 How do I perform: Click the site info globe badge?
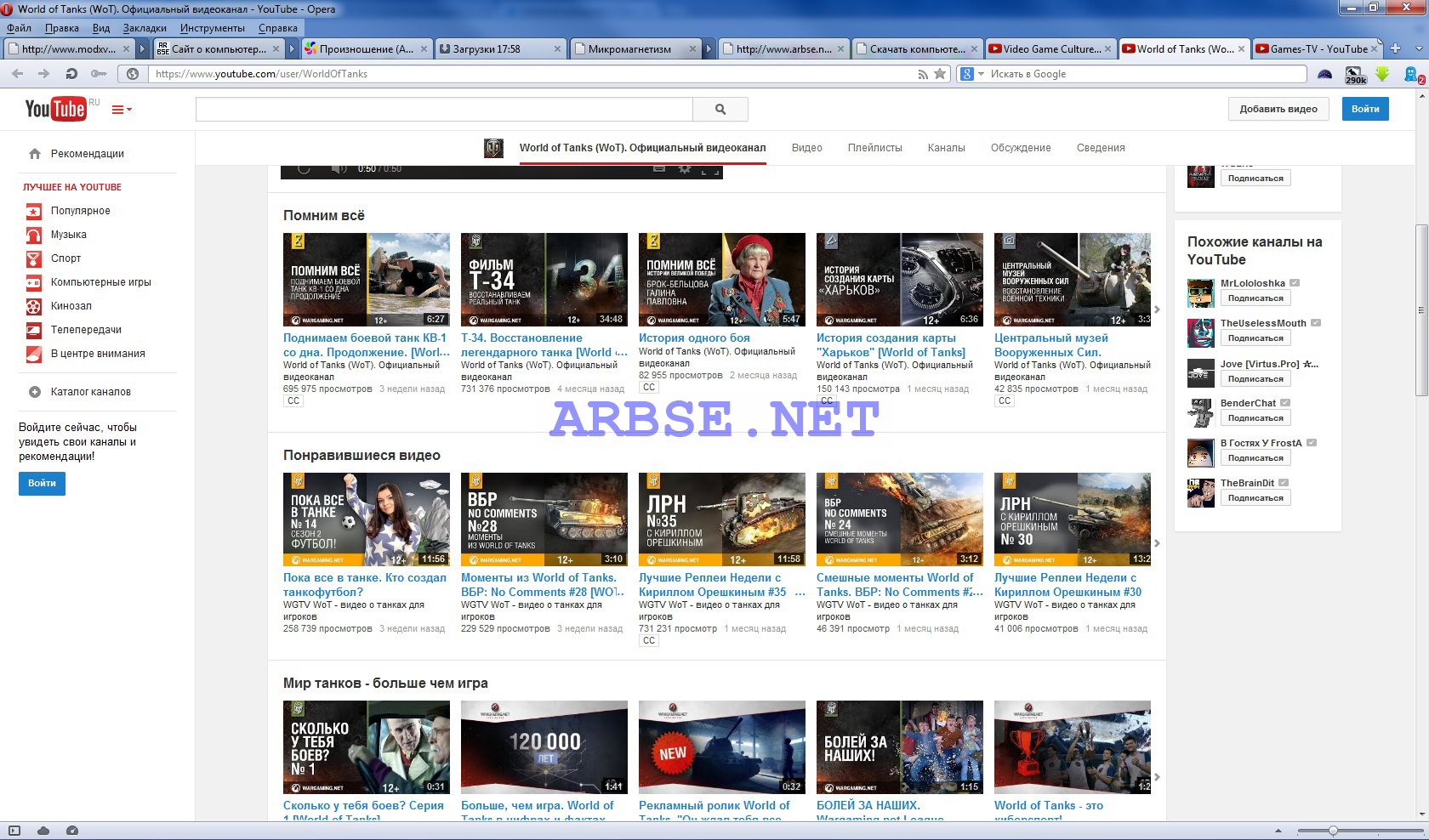click(x=133, y=74)
